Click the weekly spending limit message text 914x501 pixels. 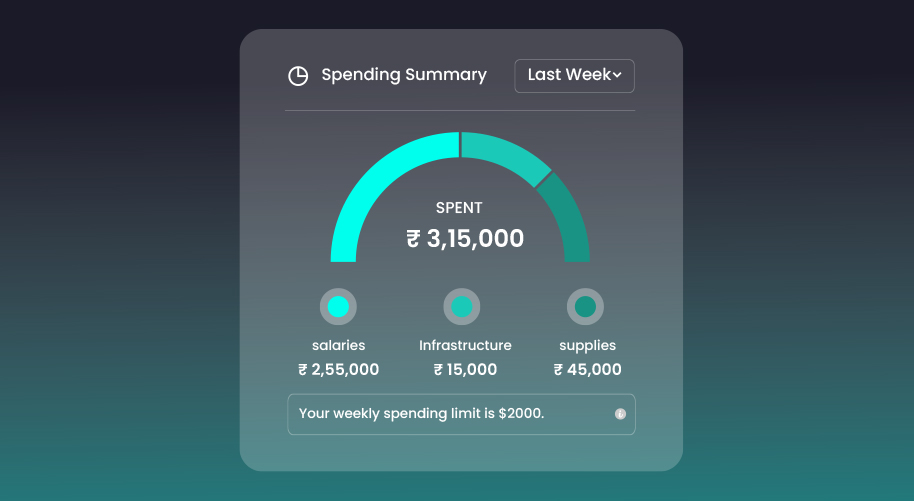(421, 414)
